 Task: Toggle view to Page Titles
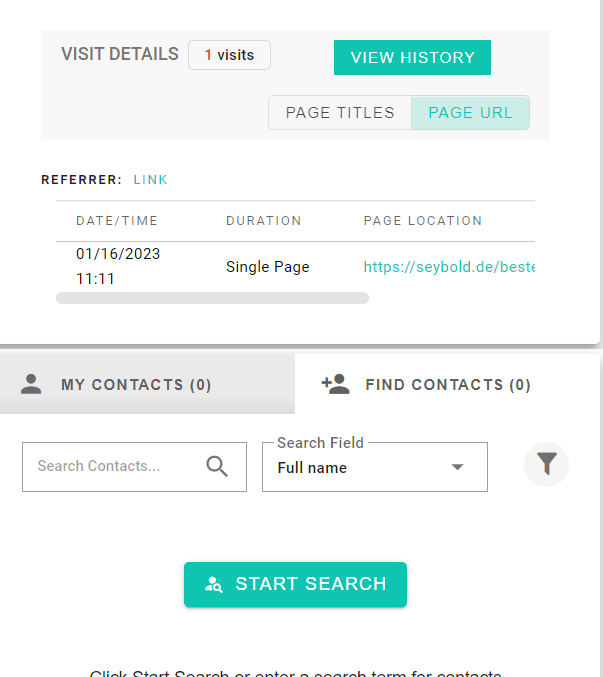point(340,113)
